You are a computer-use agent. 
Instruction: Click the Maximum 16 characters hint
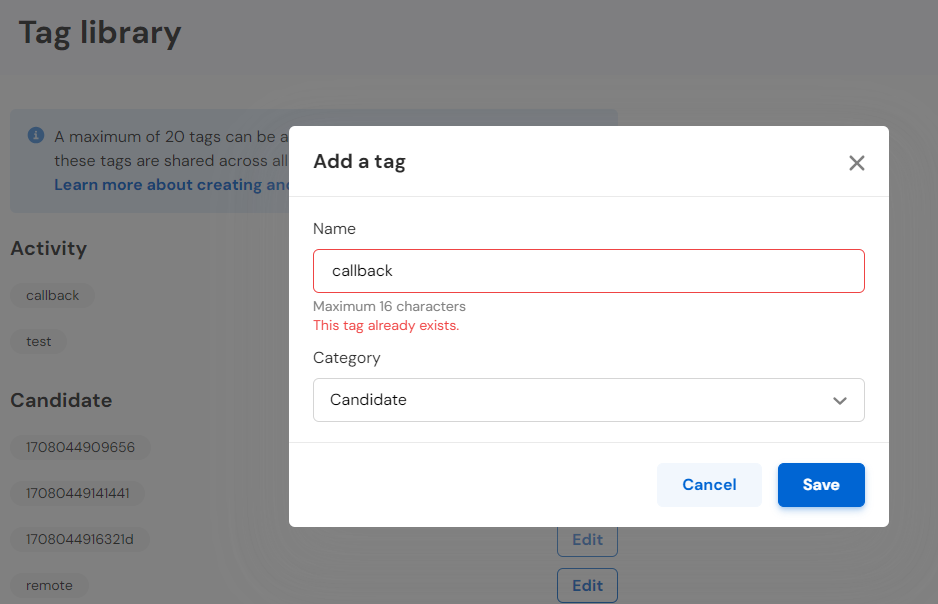tap(389, 306)
